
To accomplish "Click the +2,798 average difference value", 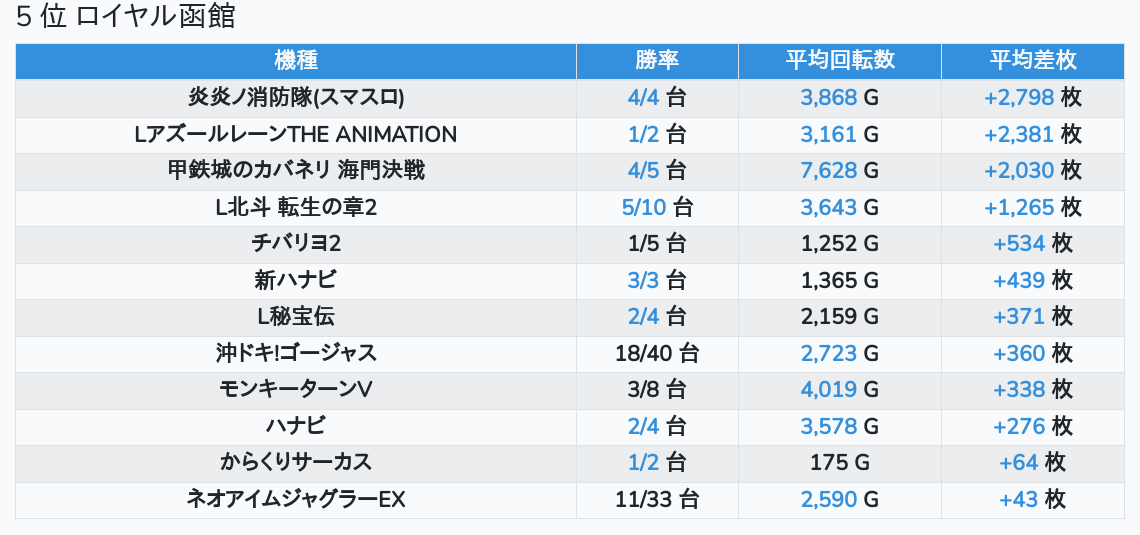I will [x=1019, y=98].
